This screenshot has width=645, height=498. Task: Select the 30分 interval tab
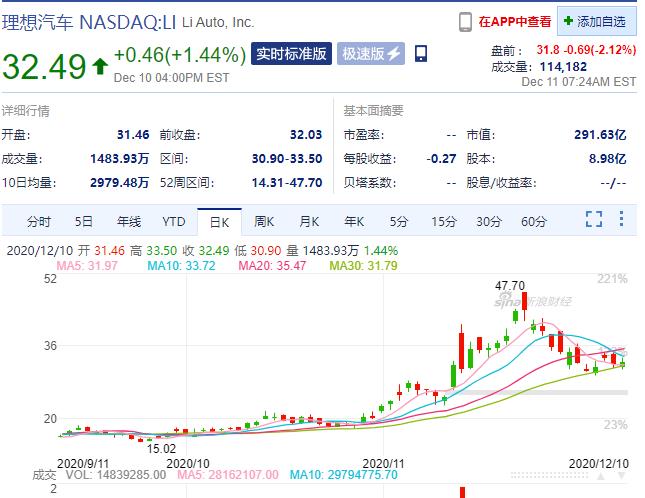(x=489, y=222)
